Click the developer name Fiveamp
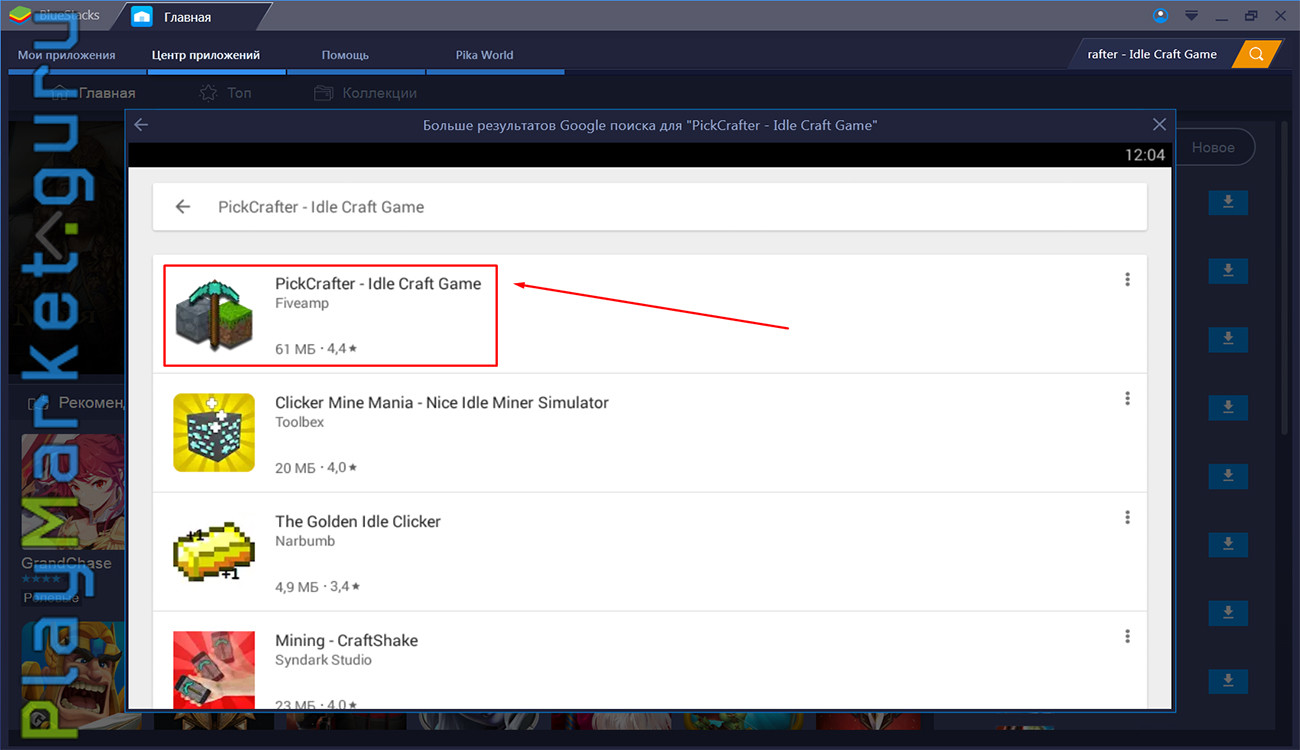1300x750 pixels. click(302, 303)
